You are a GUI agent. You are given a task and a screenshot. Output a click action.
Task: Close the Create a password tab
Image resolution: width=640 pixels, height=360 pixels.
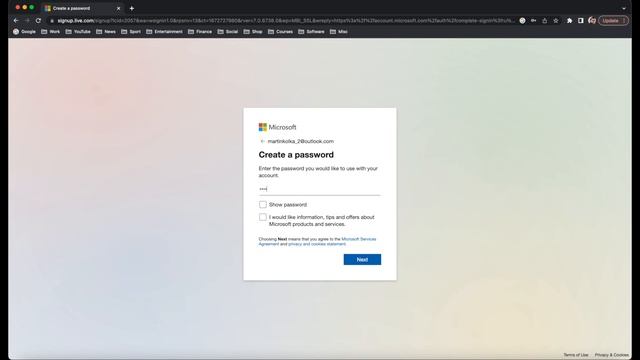point(118,8)
